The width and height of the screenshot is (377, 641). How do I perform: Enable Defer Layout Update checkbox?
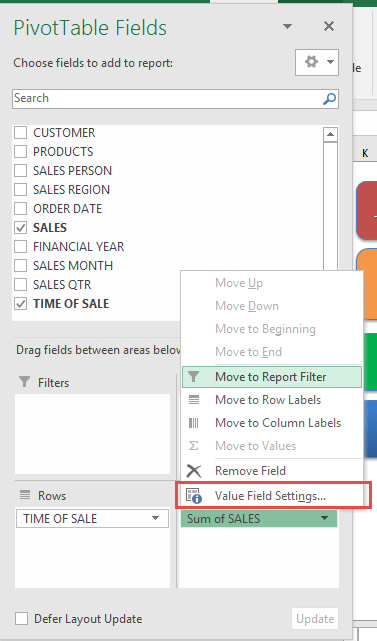(x=21, y=619)
